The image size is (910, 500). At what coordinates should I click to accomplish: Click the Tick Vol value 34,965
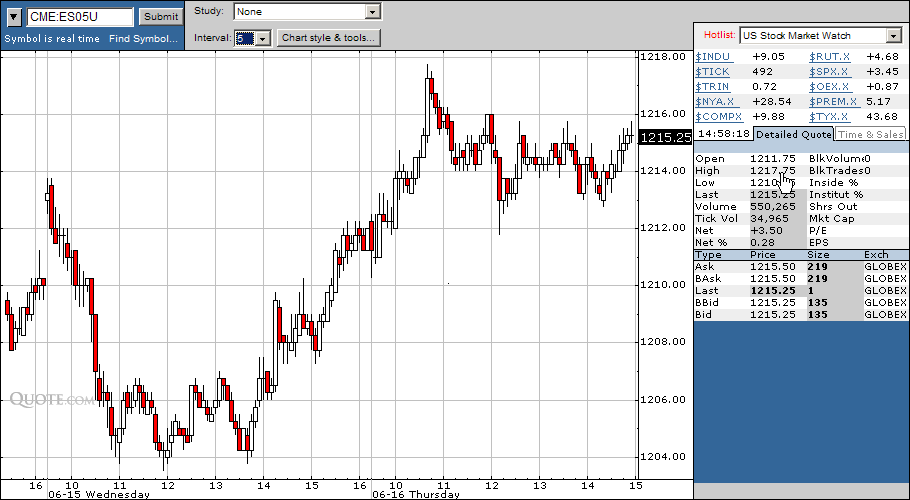tap(770, 219)
